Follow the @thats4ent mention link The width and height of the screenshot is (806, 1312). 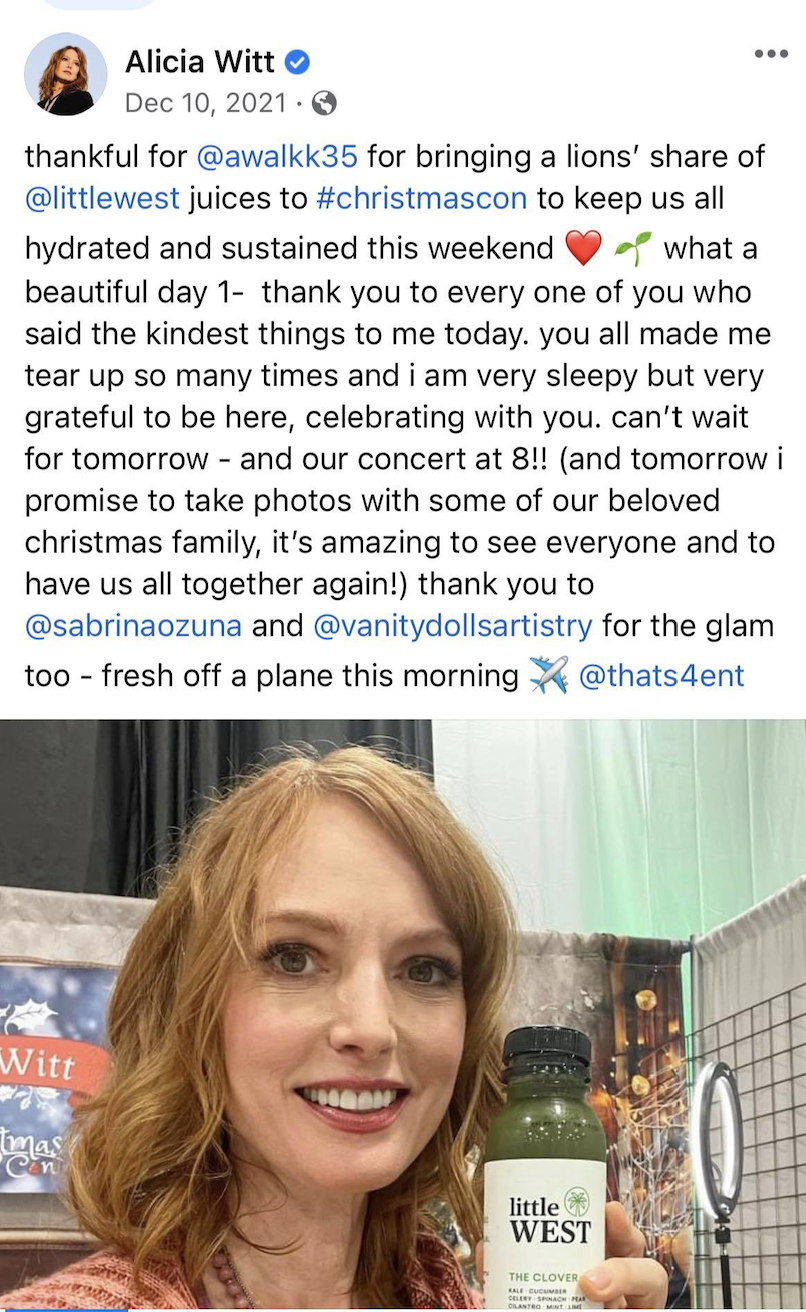(x=662, y=676)
